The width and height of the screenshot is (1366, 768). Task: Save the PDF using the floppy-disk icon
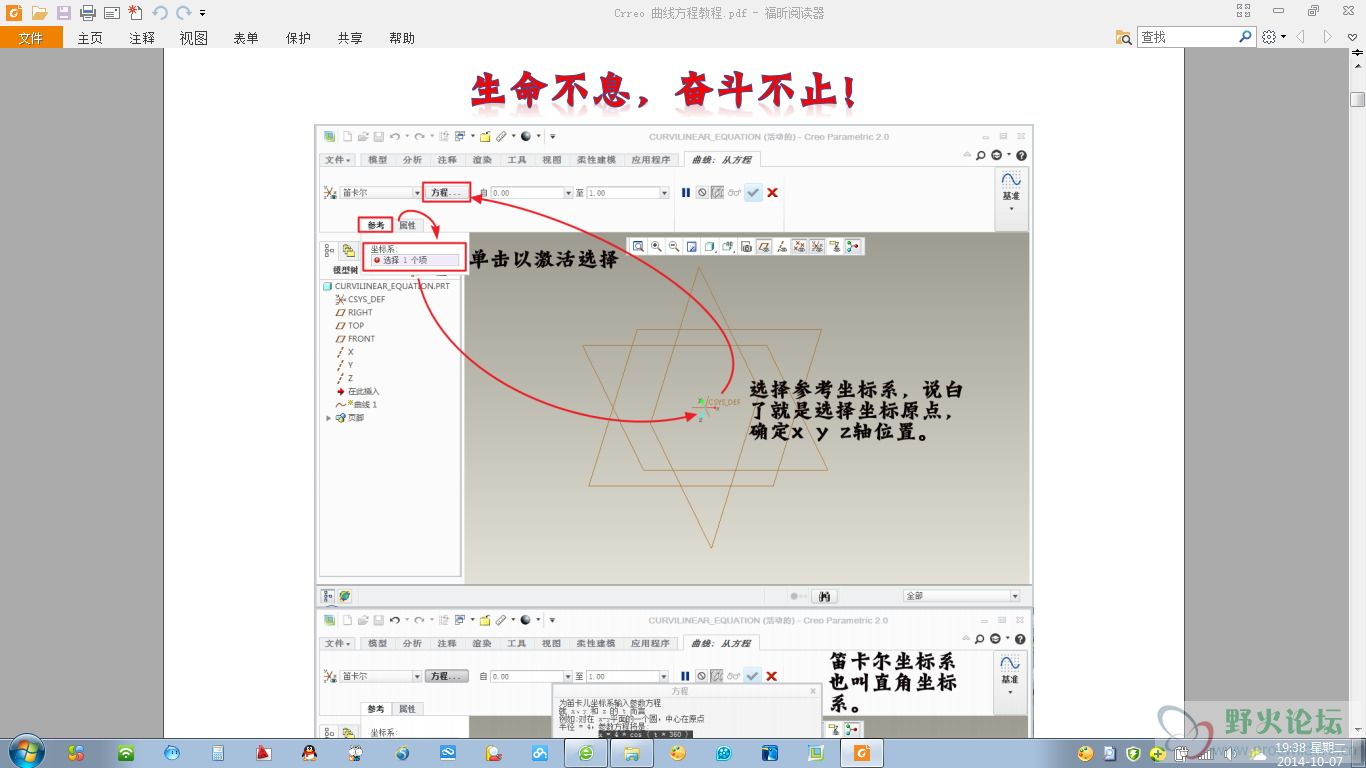[x=63, y=13]
